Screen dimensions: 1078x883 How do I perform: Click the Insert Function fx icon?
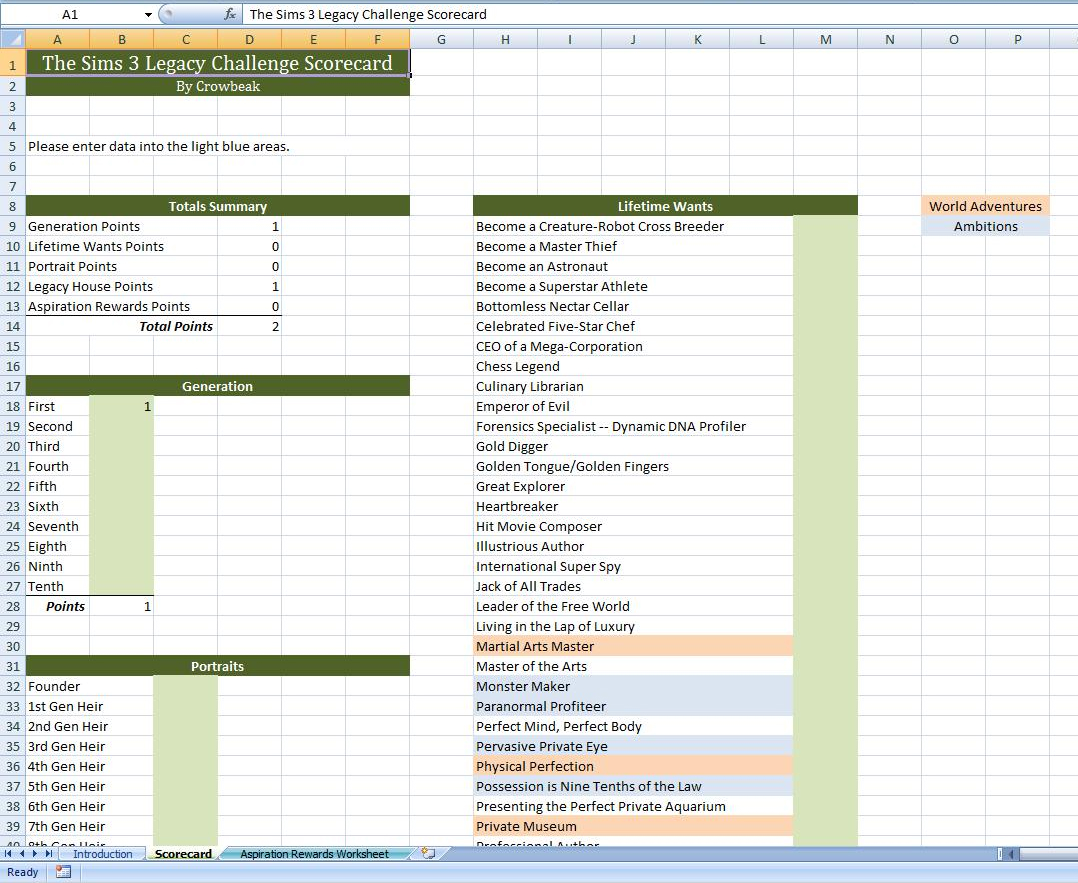point(230,14)
